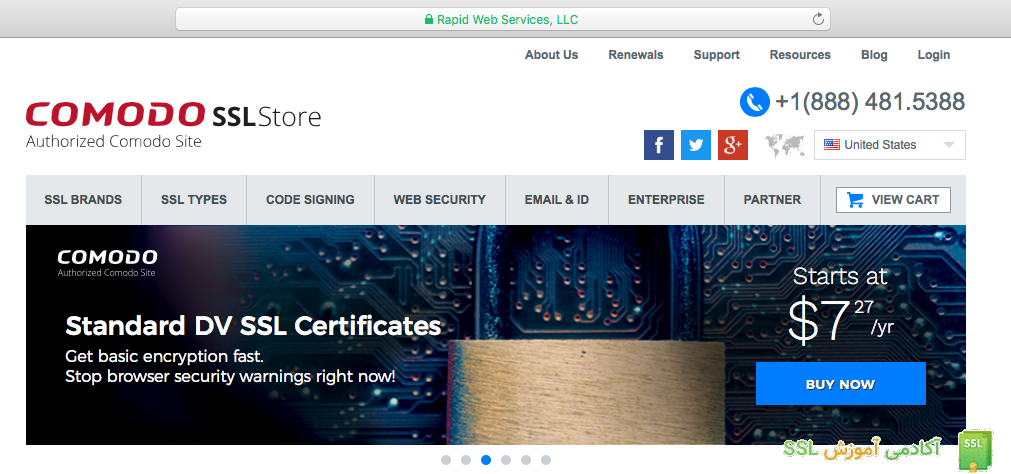Open the EMAIL & ID menu
The width and height of the screenshot is (1011, 474).
557,200
